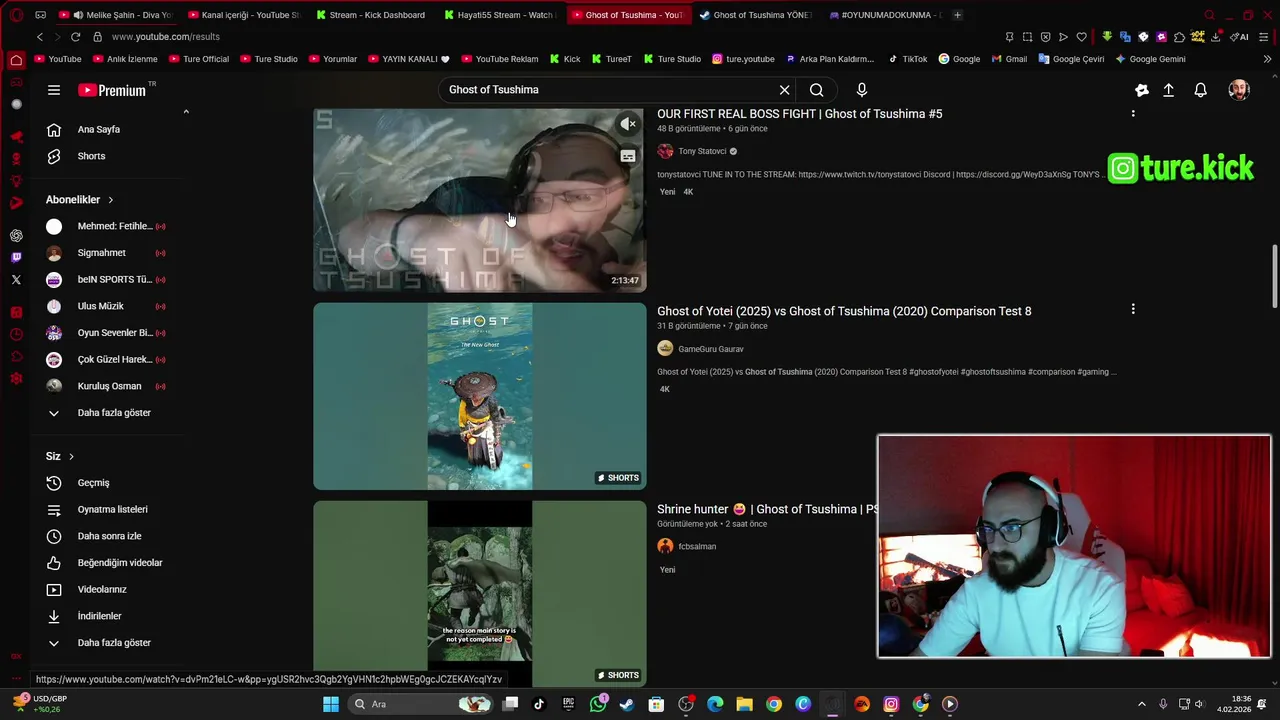Screen dimensions: 1280x720
Task: Open GameGuru Gaurav channel avatar
Action: coord(665,349)
